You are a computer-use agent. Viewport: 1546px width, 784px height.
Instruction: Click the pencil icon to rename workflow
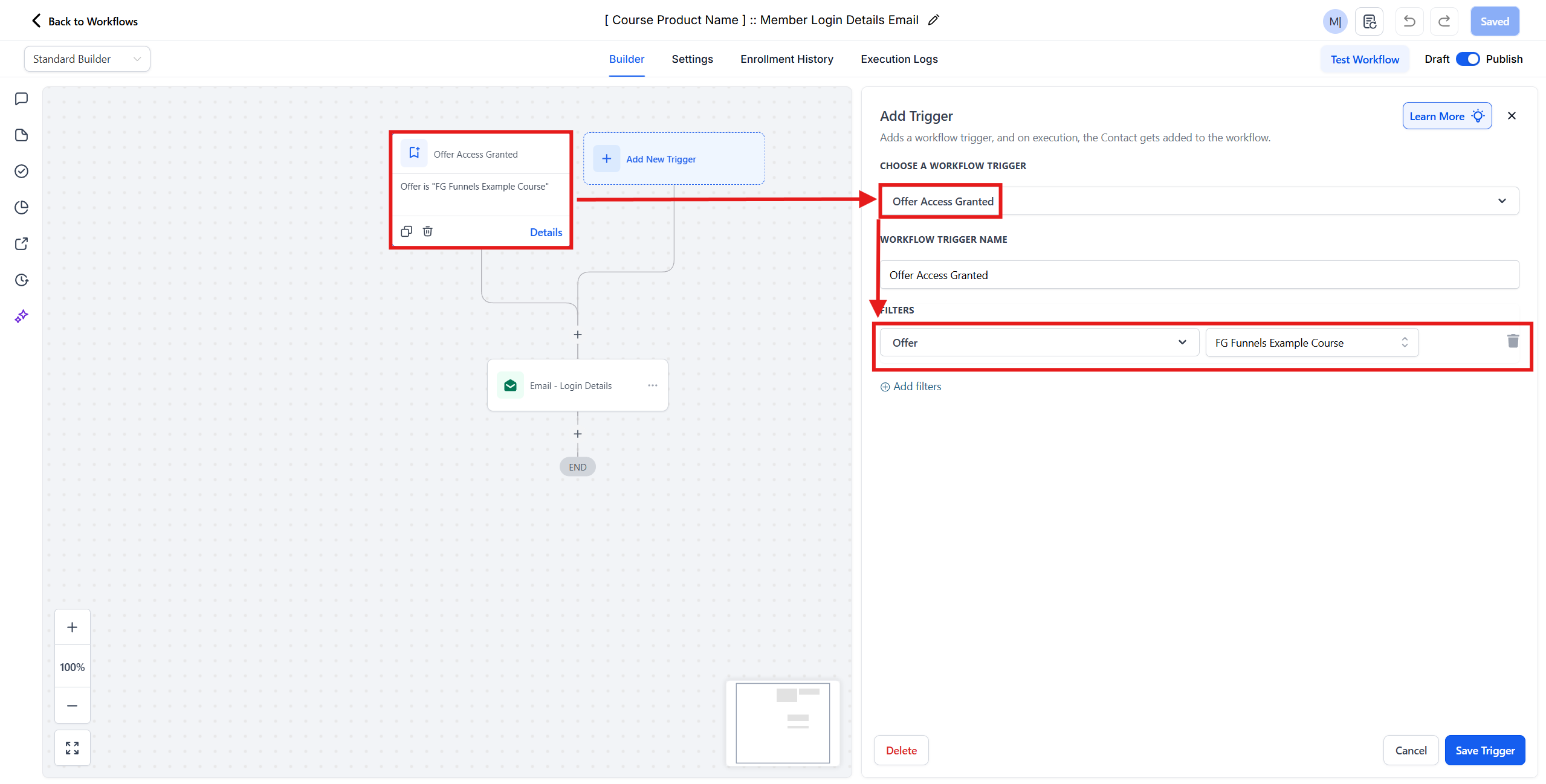pyautogui.click(x=933, y=20)
